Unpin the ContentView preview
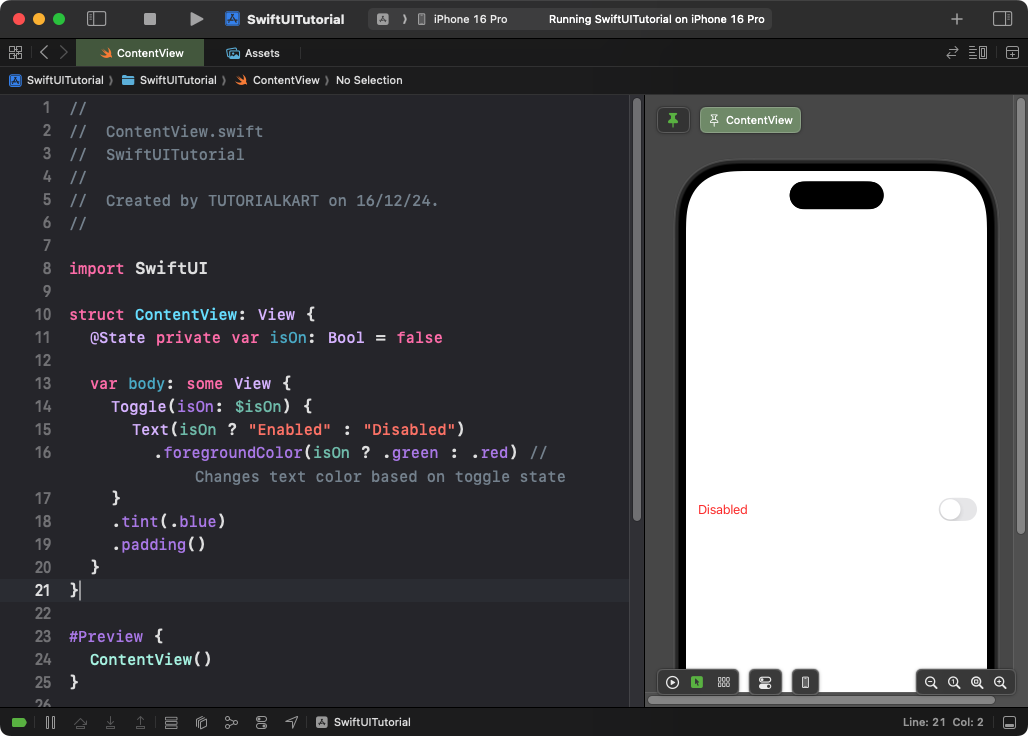 pos(673,119)
